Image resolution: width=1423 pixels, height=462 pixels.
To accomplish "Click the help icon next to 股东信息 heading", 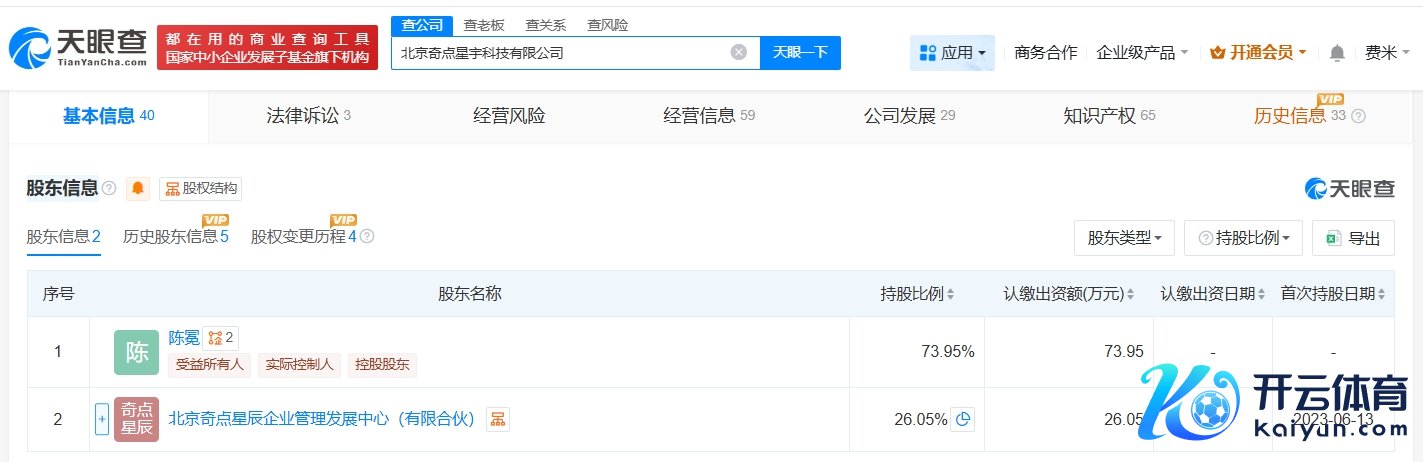I will coord(109,188).
